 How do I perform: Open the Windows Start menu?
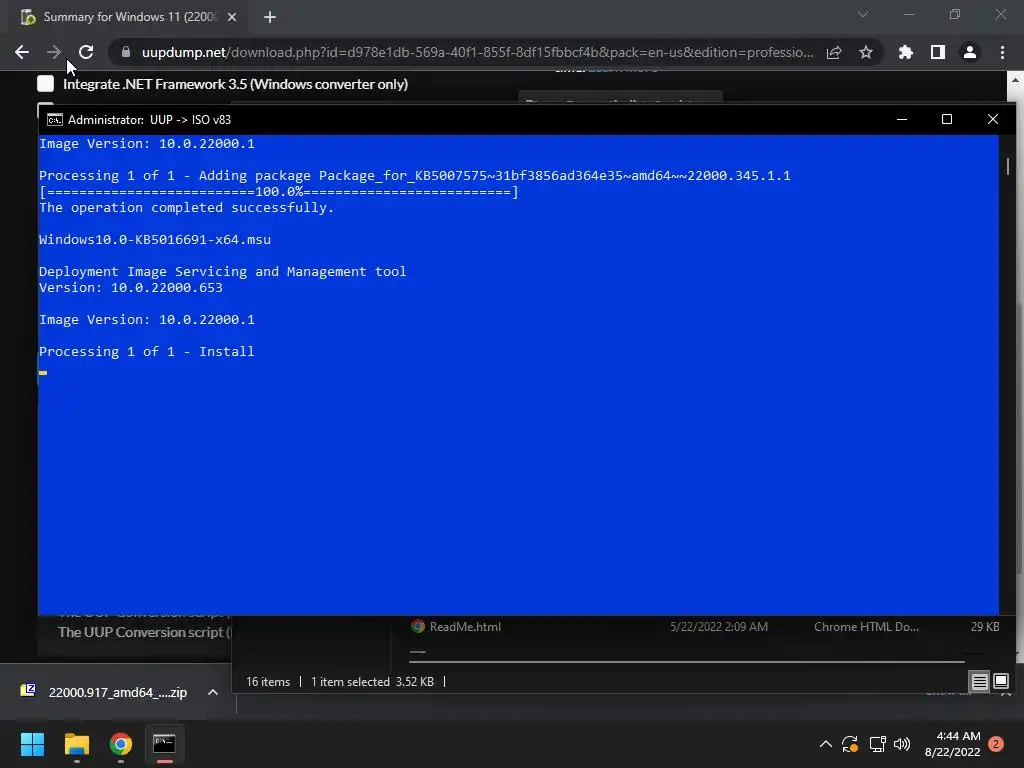(x=32, y=744)
